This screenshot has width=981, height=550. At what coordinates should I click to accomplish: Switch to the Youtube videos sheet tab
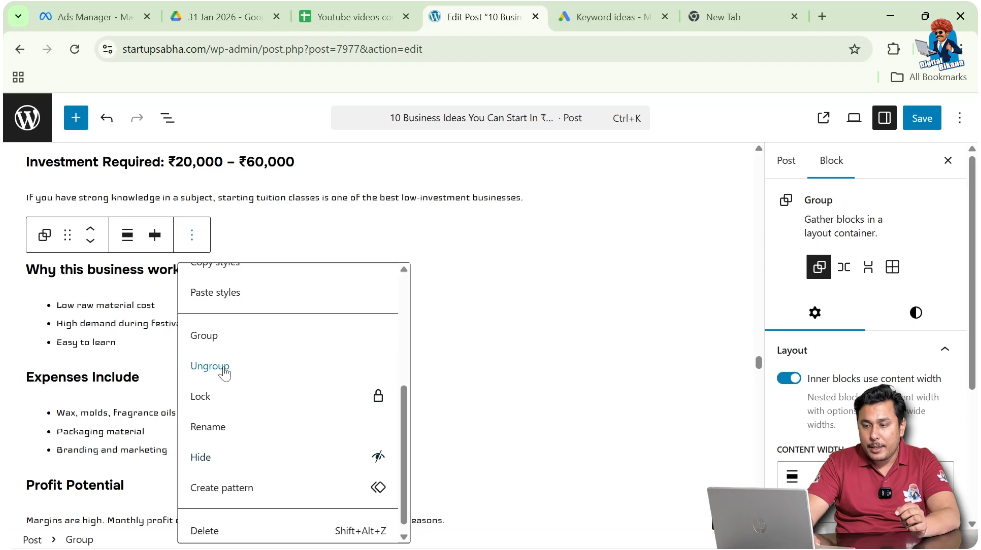tap(354, 17)
